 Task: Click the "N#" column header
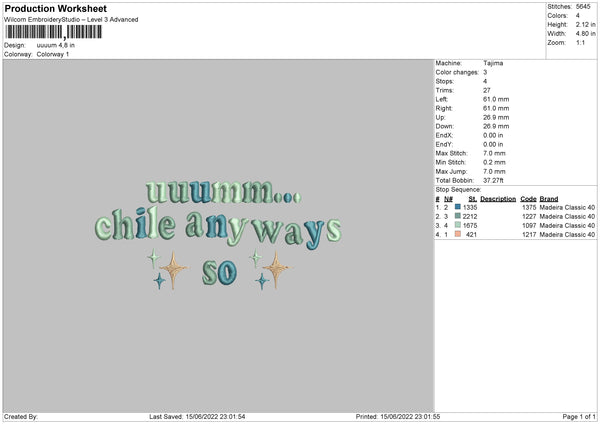(448, 199)
